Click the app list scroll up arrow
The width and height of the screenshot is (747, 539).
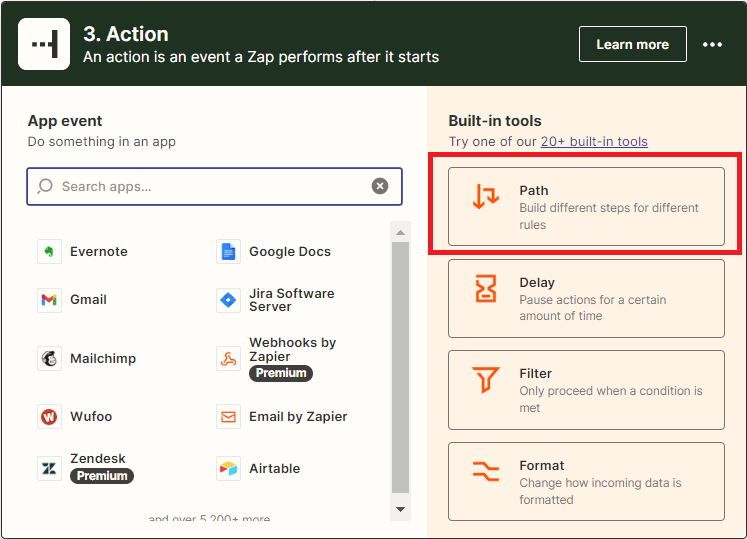[400, 233]
